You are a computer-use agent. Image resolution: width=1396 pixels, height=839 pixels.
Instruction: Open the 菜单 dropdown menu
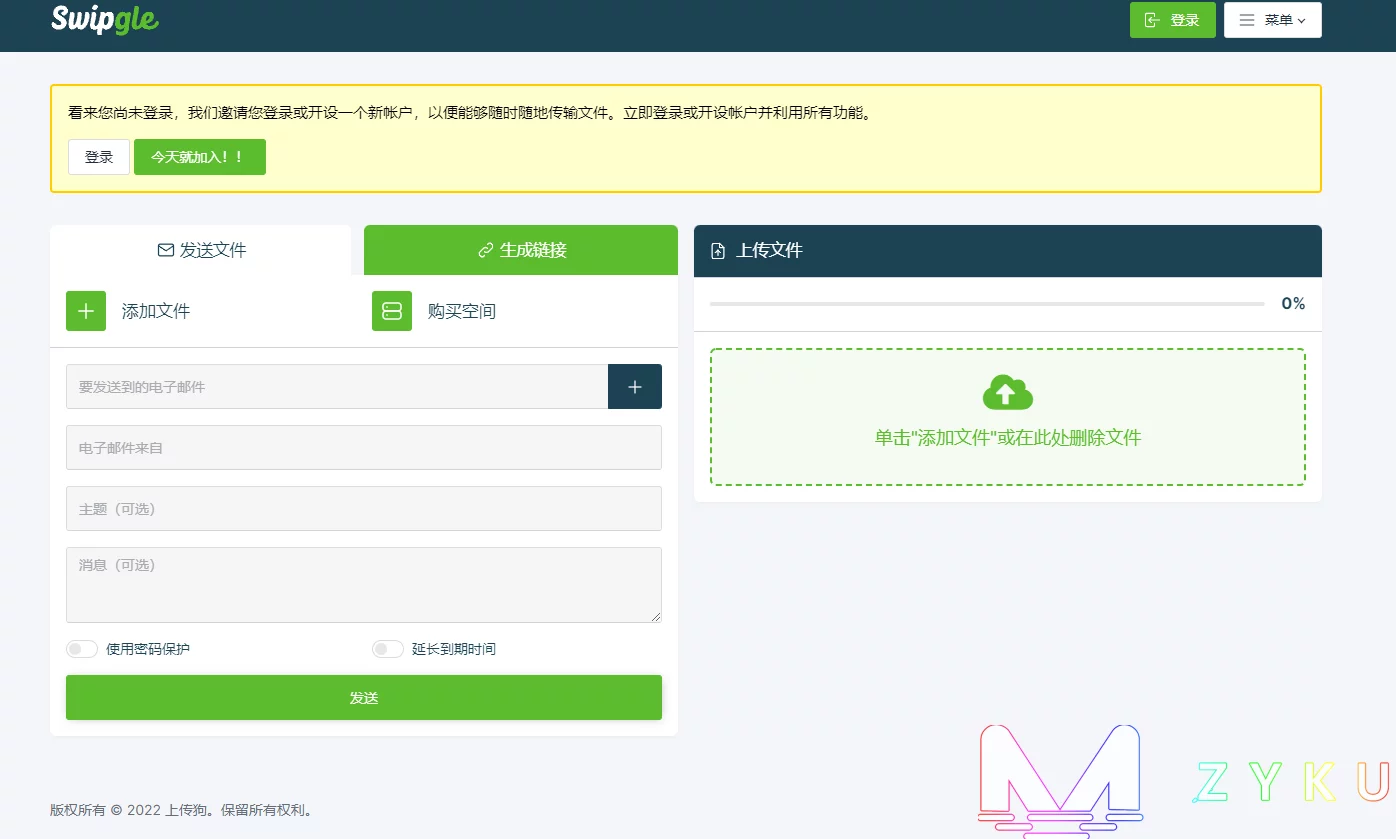point(1272,20)
